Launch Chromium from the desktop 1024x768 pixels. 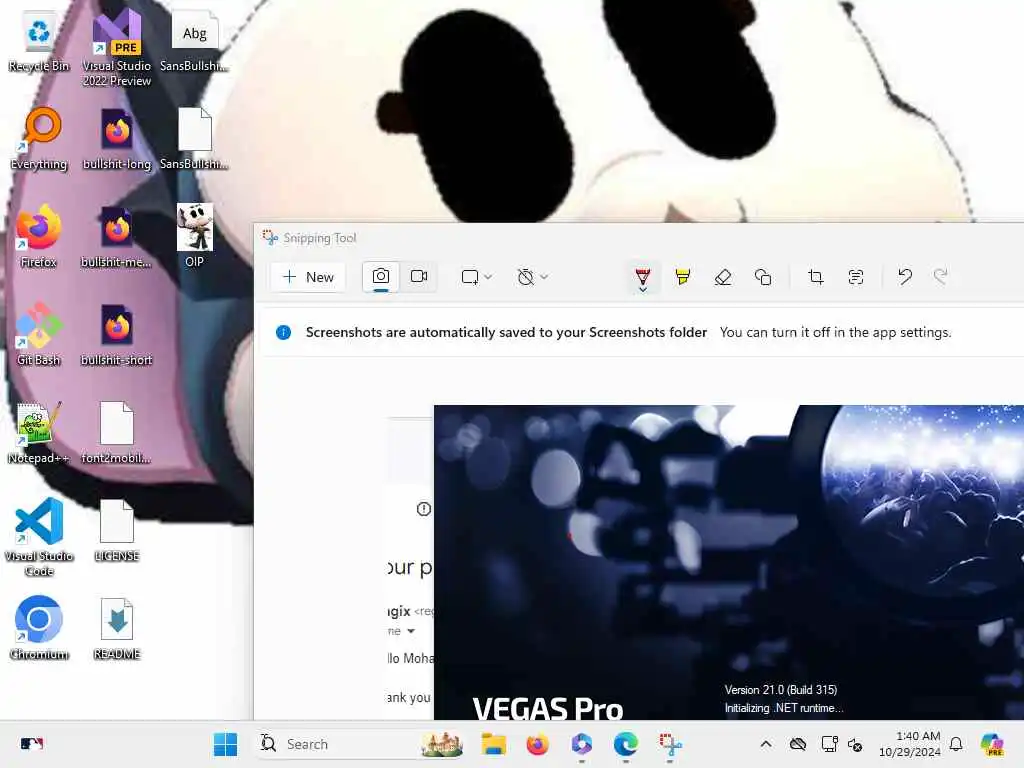[39, 628]
